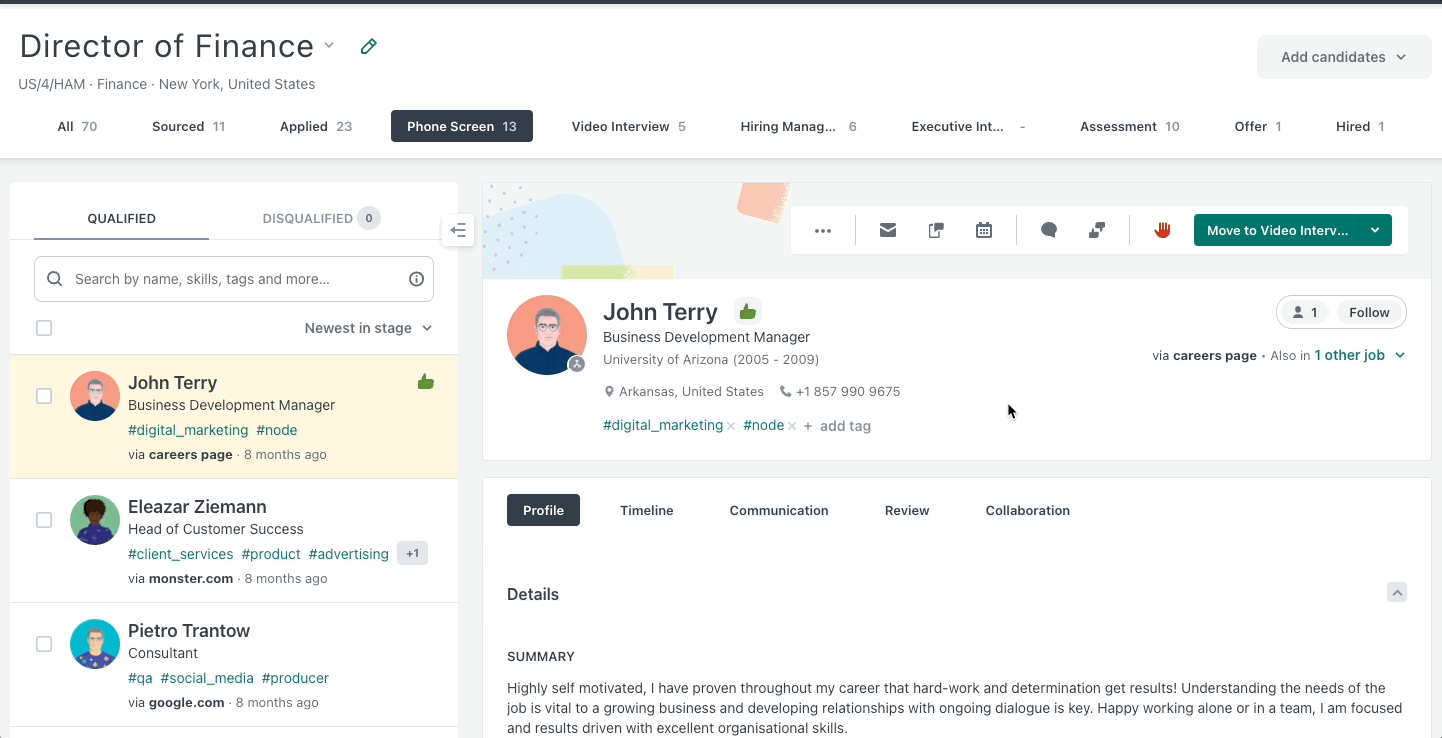The height and width of the screenshot is (738, 1442).
Task: Open the Disqualified candidates tab
Action: 311,218
